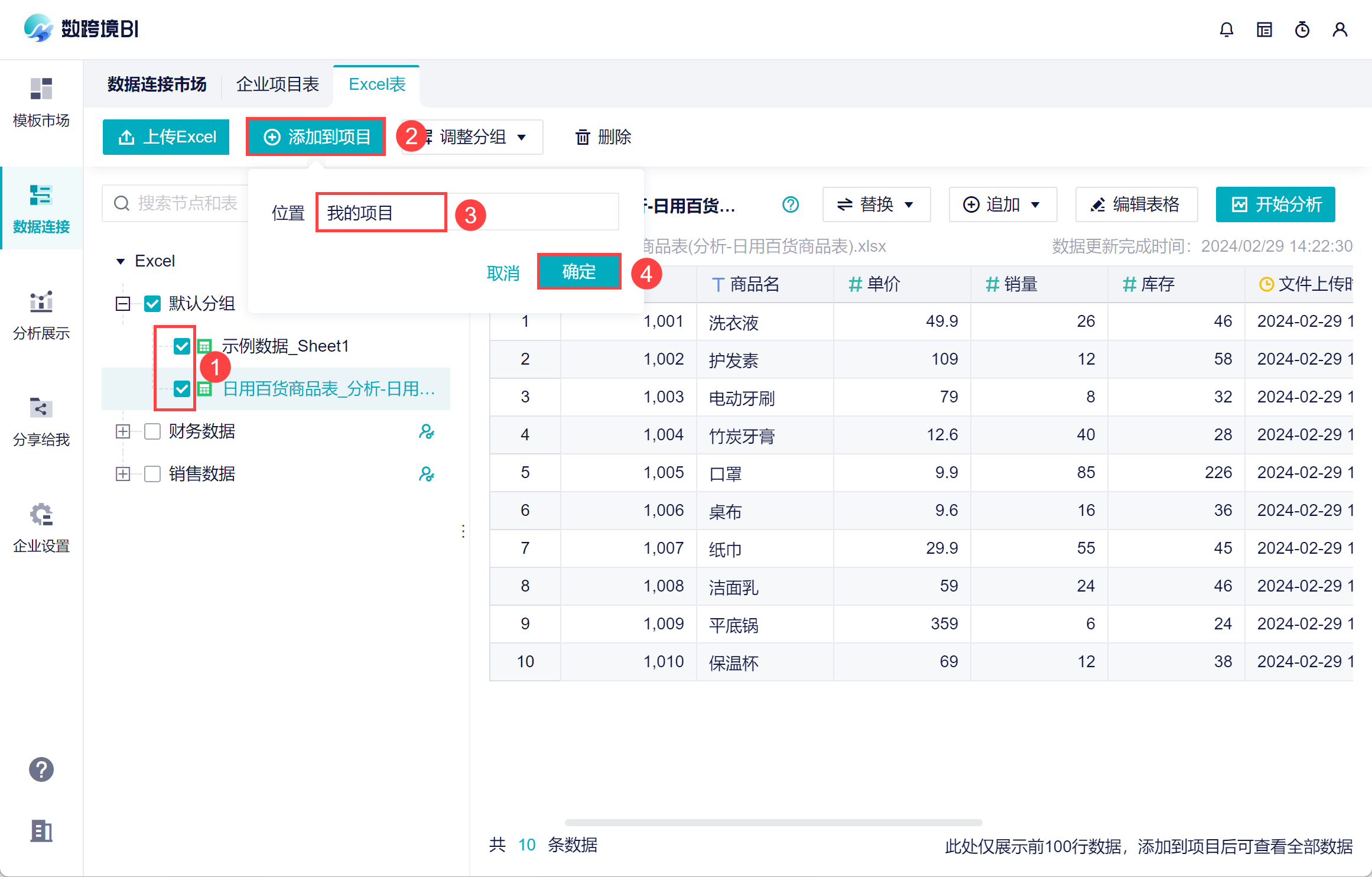Open the notifications bell icon
Image resolution: width=1372 pixels, height=877 pixels.
pyautogui.click(x=1226, y=30)
